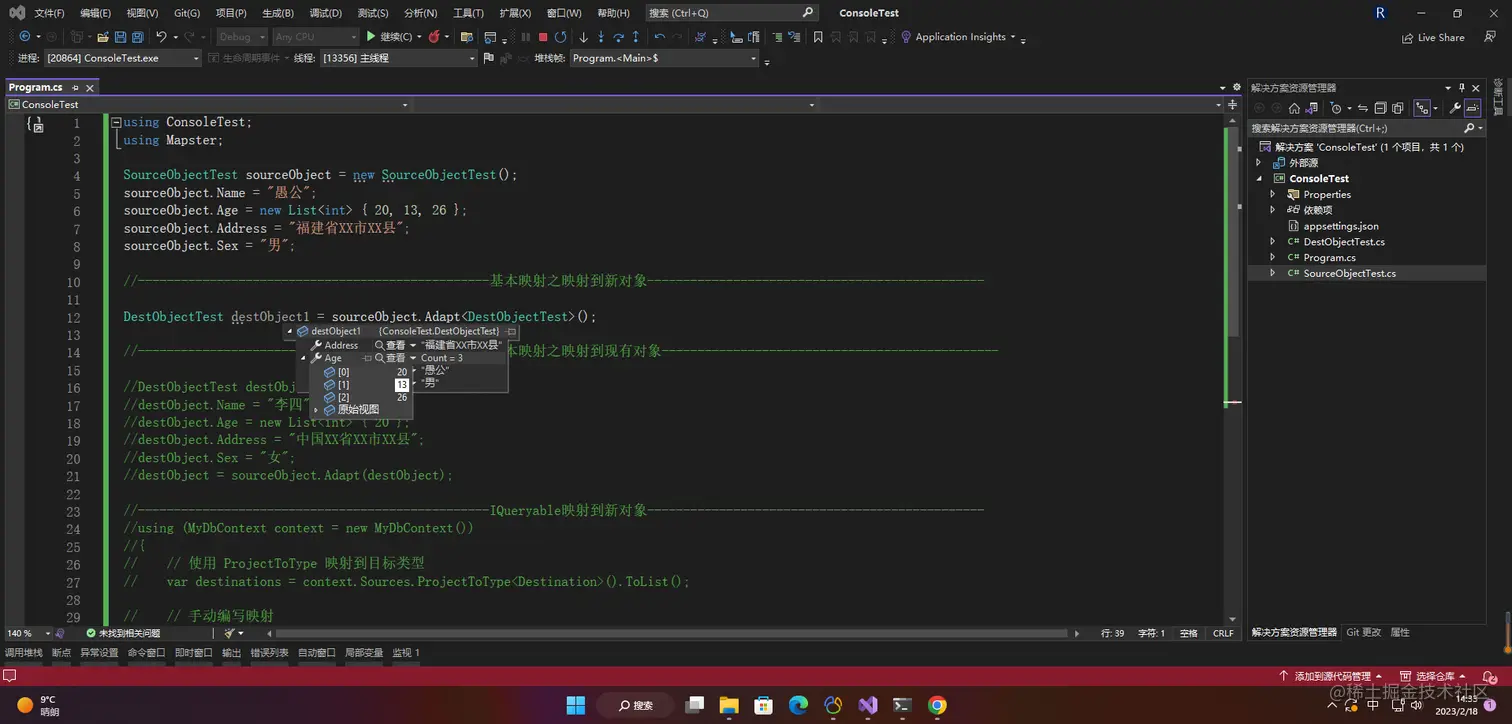Switch to the 局部变量 tab
The height and width of the screenshot is (724, 1512).
(364, 653)
